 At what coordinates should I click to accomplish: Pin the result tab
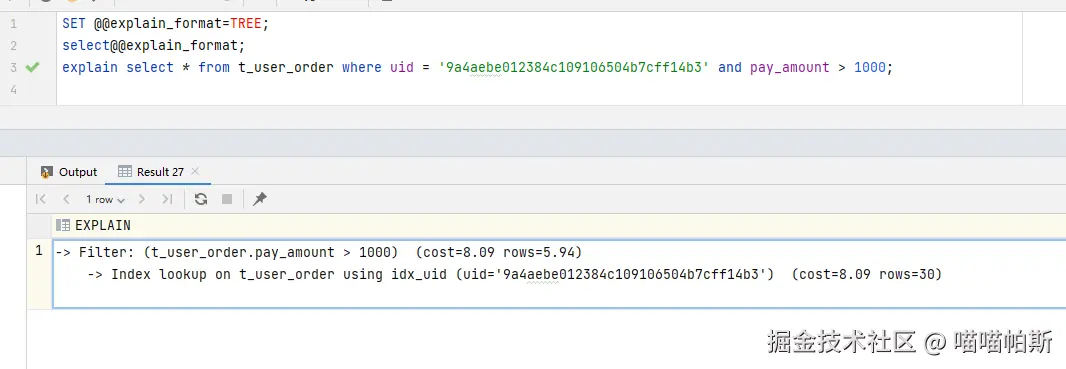point(260,199)
